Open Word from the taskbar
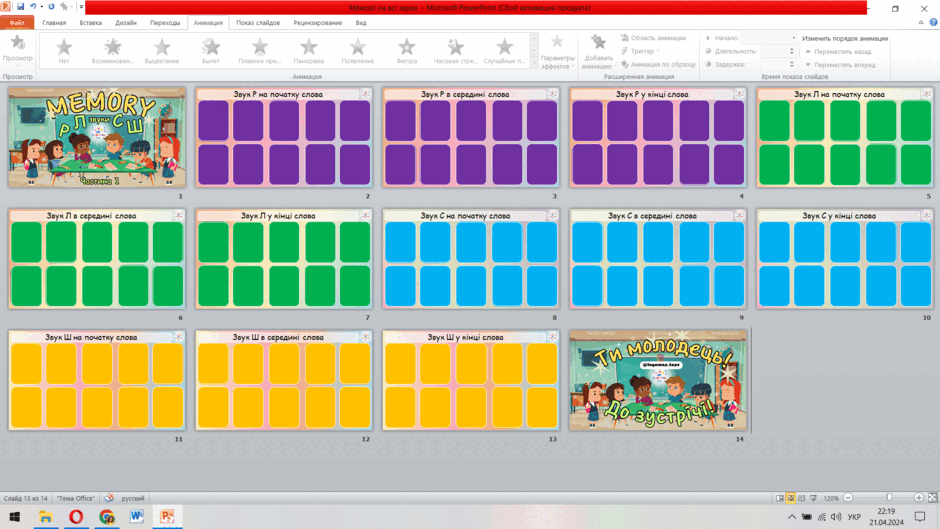940x529 pixels. point(136,516)
